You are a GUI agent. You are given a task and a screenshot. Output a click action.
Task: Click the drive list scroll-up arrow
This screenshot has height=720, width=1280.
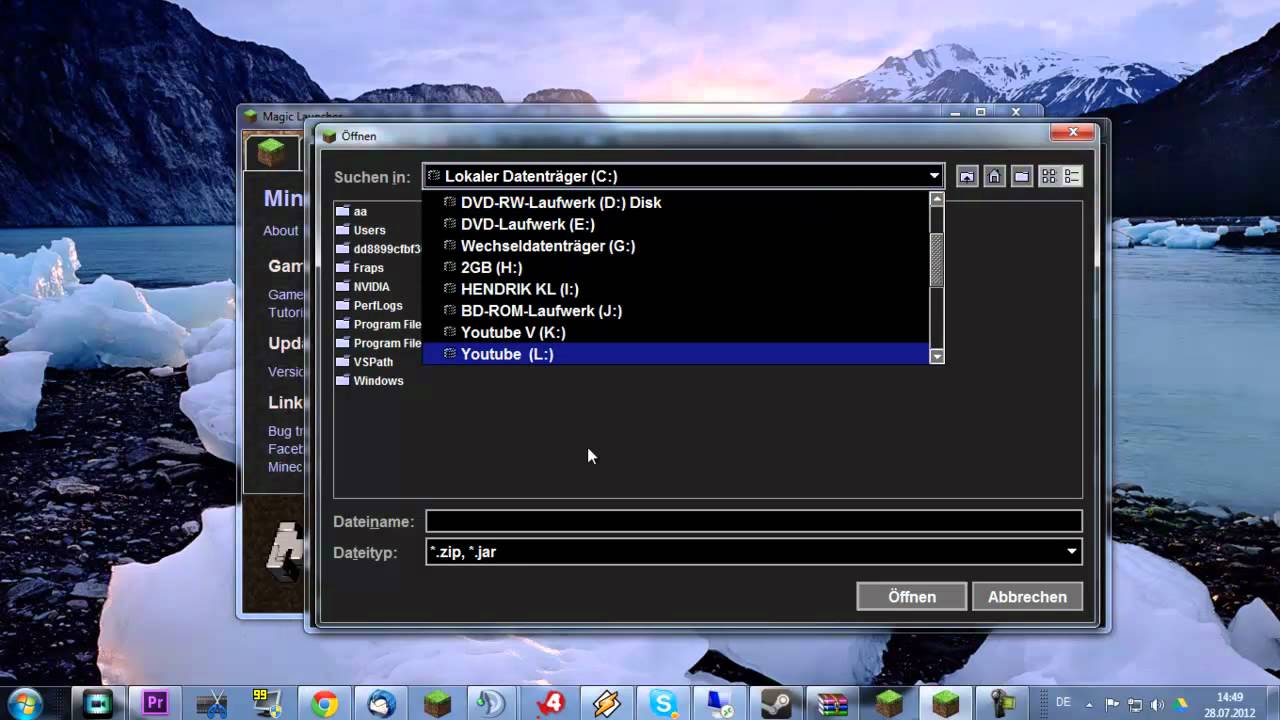coord(937,199)
